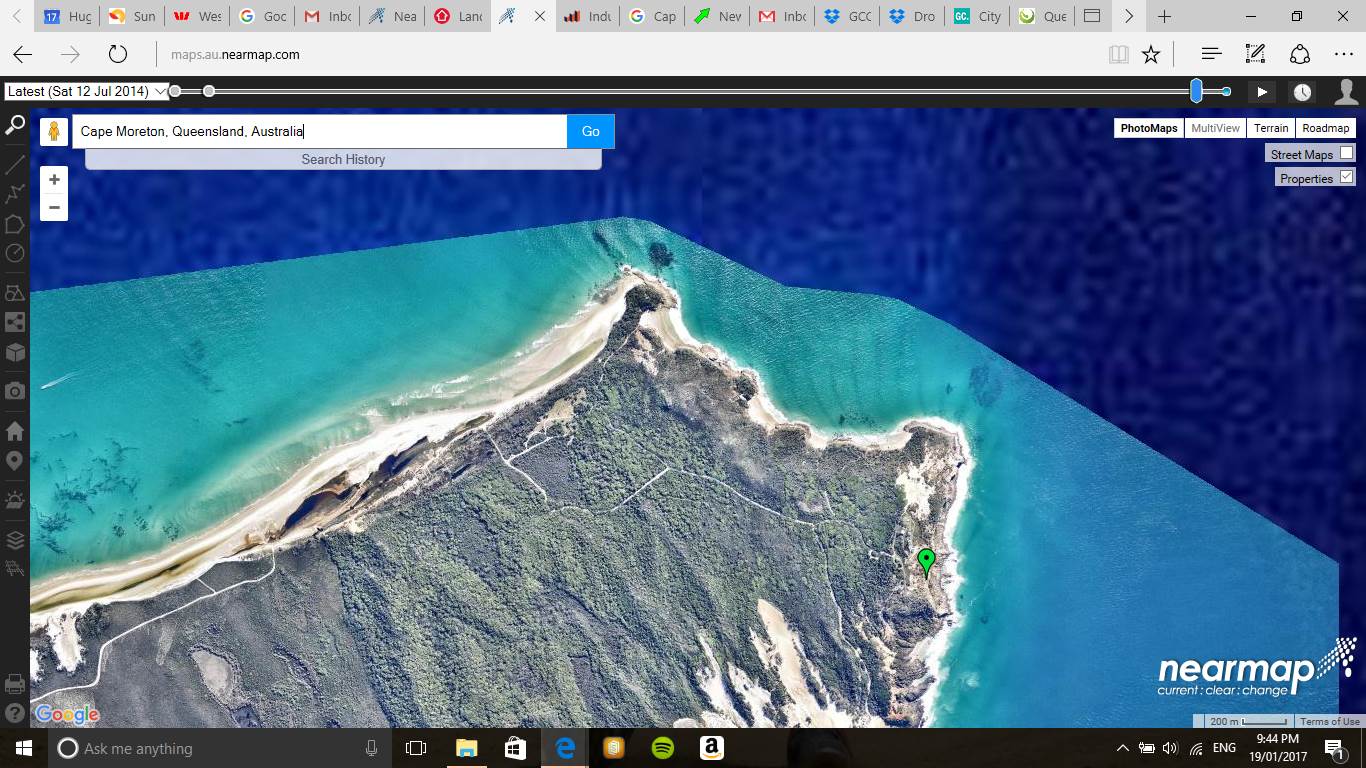Open the survey date dropdown
The width and height of the screenshot is (1366, 768).
pyautogui.click(x=87, y=91)
